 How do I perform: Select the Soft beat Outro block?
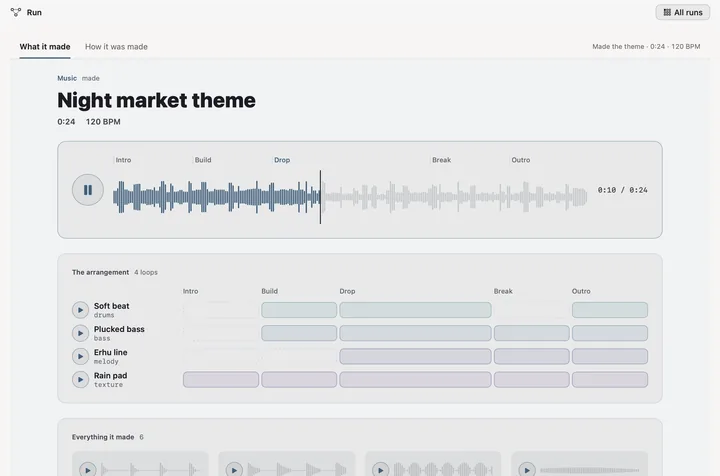610,310
